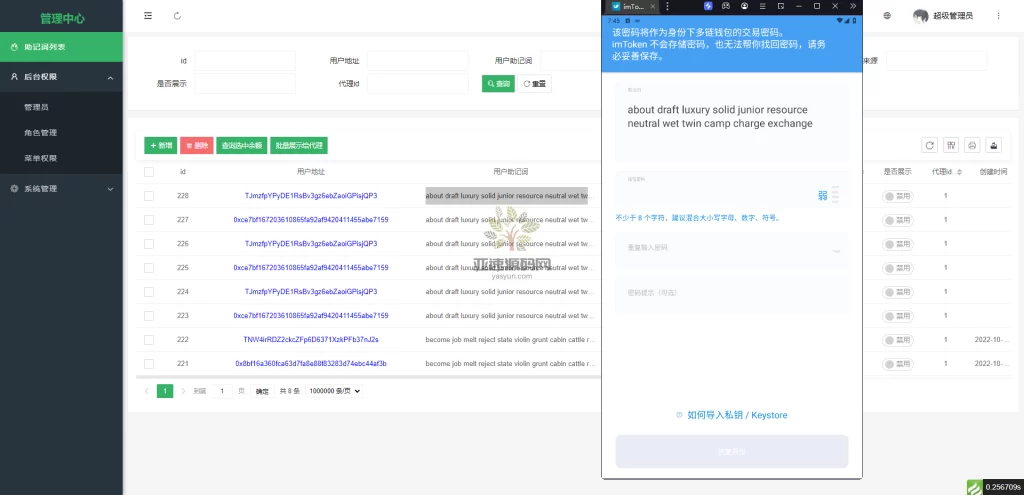Click the table export icon
The height and width of the screenshot is (495, 1024).
pyautogui.click(x=994, y=145)
